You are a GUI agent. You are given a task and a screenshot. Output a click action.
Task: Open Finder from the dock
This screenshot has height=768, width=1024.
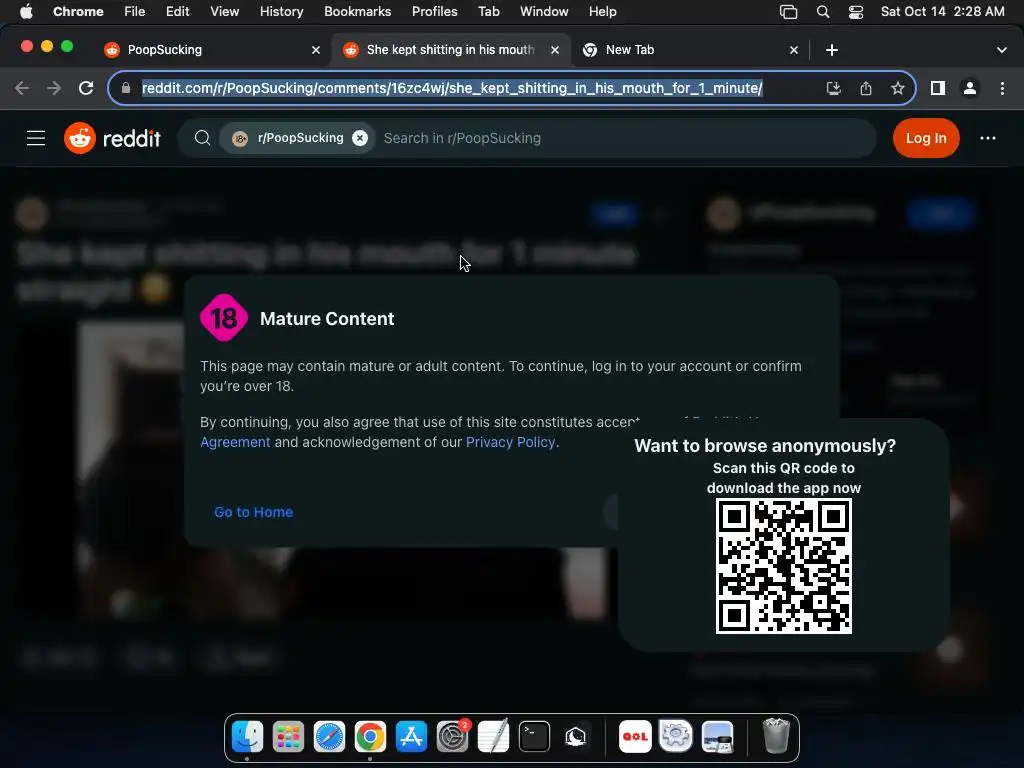point(248,737)
